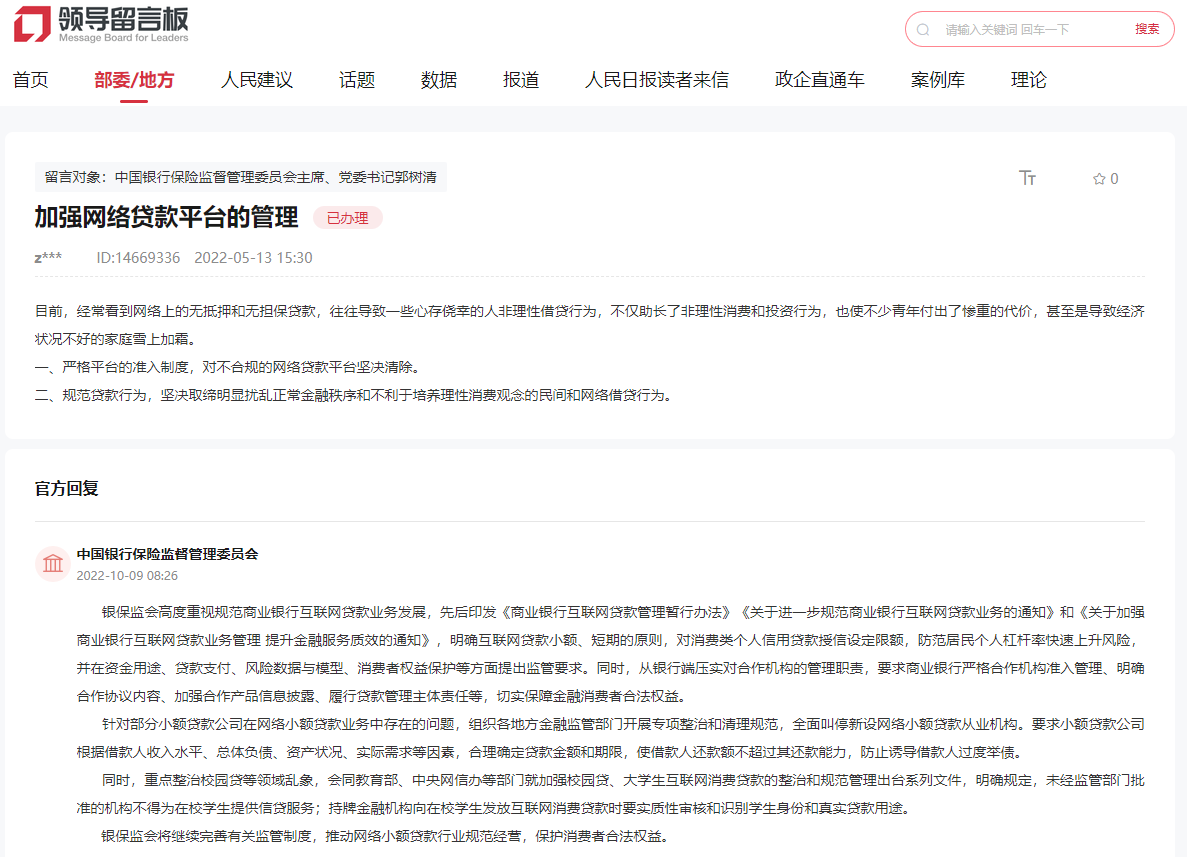Open the 理论 navigation tab
1187x857 pixels.
coord(1028,80)
